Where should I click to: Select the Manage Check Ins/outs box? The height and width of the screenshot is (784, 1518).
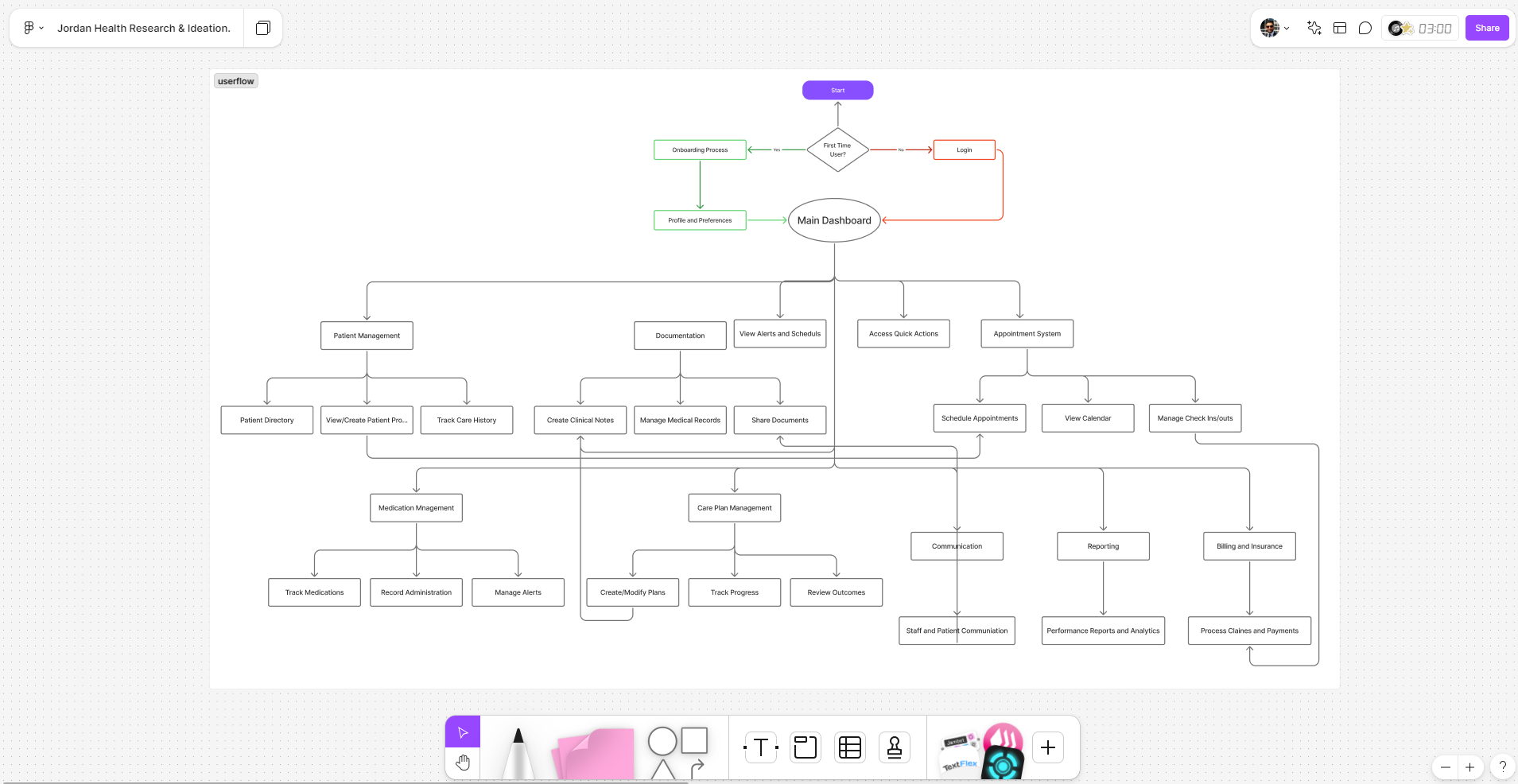point(1195,418)
